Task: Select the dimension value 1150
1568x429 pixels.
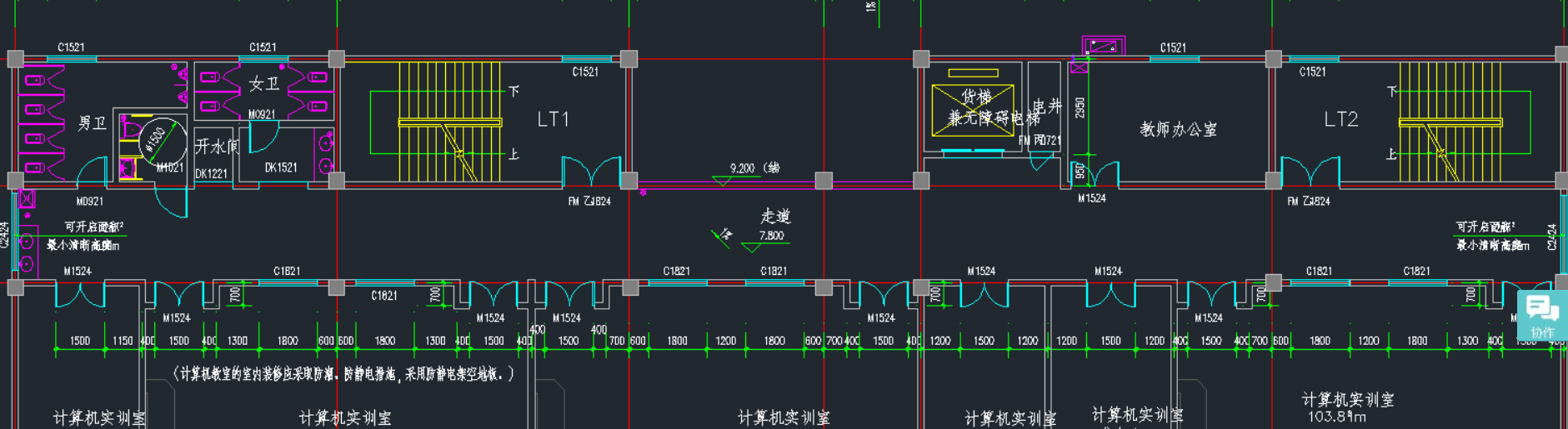Action: tap(123, 341)
